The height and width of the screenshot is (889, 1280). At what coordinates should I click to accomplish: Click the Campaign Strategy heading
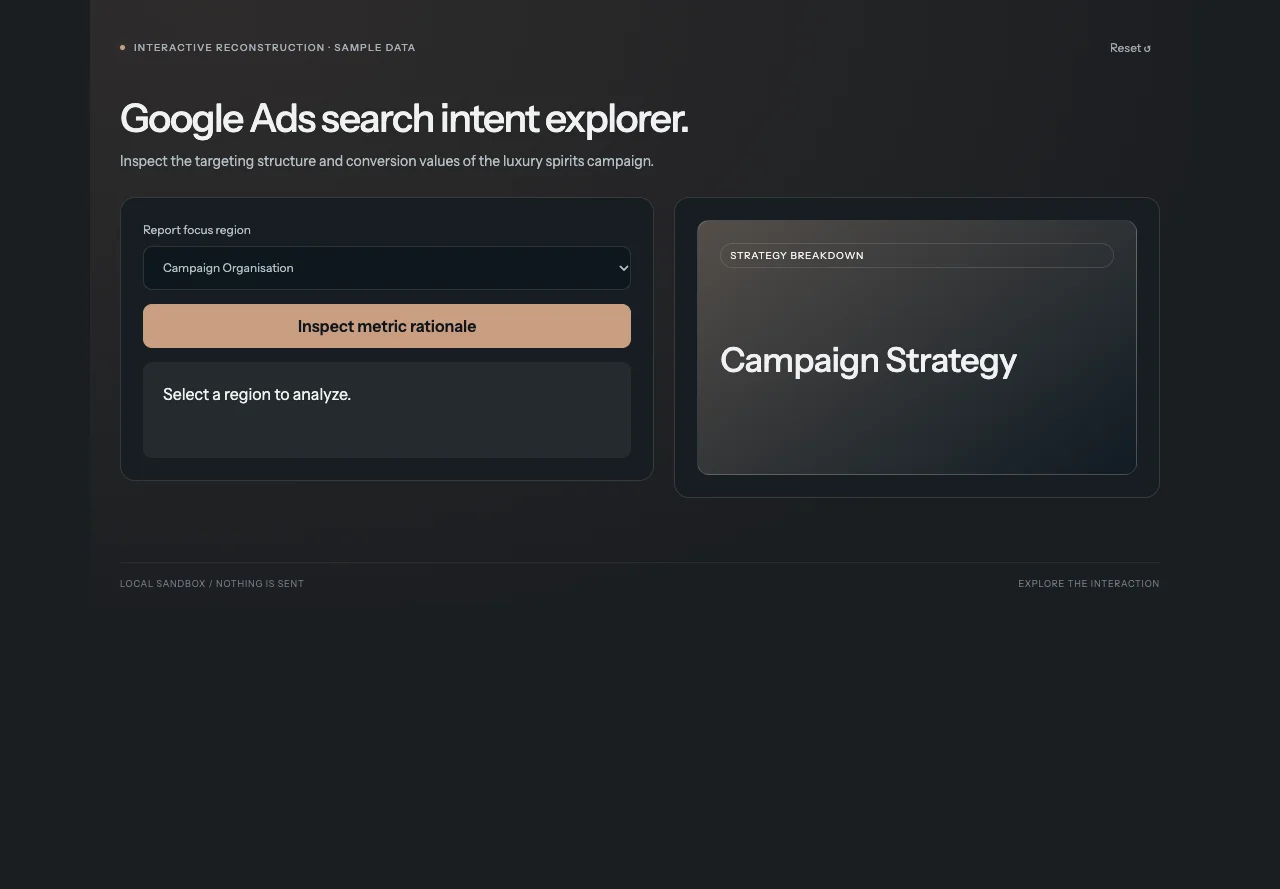(x=868, y=360)
